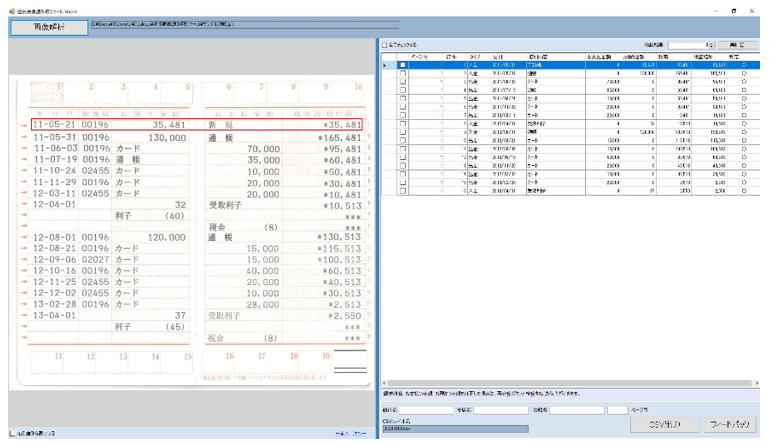
Task: Tick checkbox of the 2011/11/29 row
Action: pyautogui.click(x=403, y=106)
